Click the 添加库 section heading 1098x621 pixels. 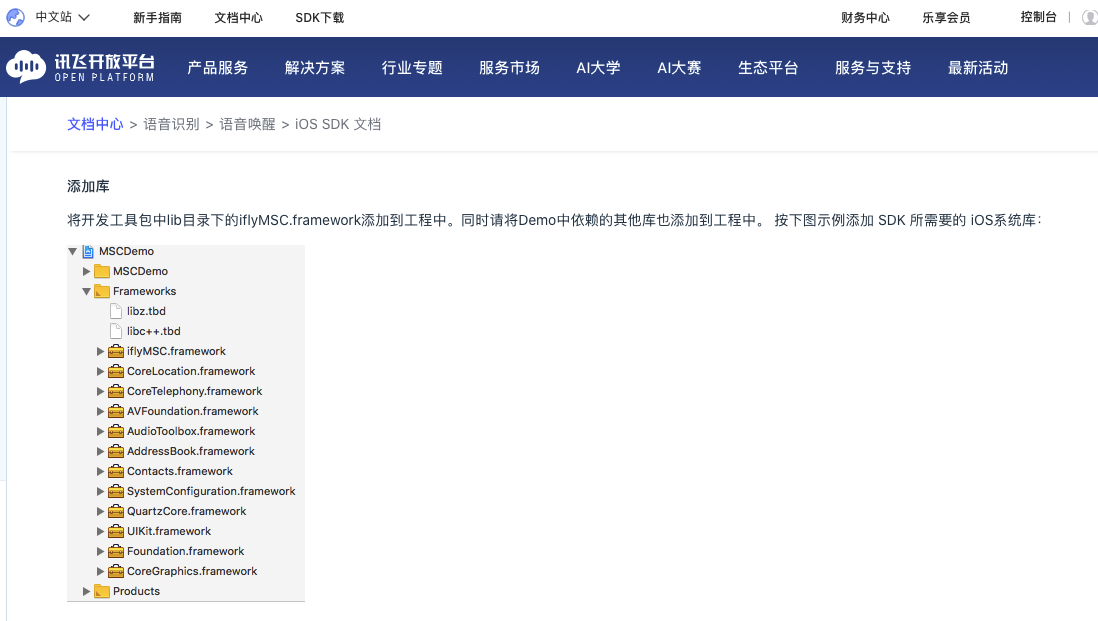tap(88, 186)
